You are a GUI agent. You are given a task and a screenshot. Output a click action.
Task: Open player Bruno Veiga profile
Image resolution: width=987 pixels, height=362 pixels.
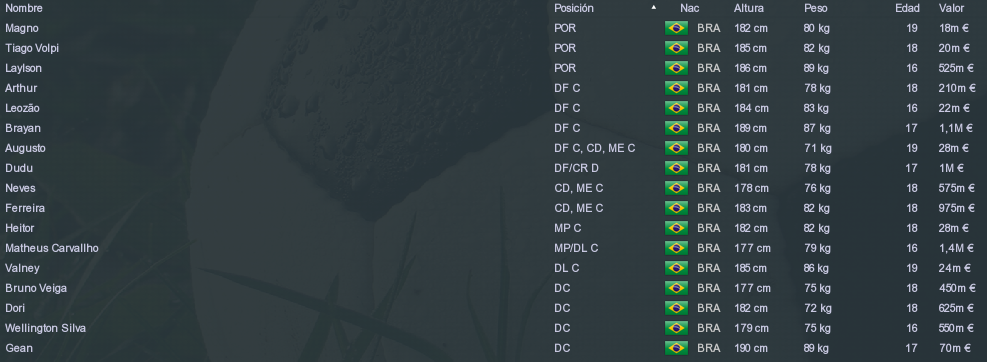36,288
